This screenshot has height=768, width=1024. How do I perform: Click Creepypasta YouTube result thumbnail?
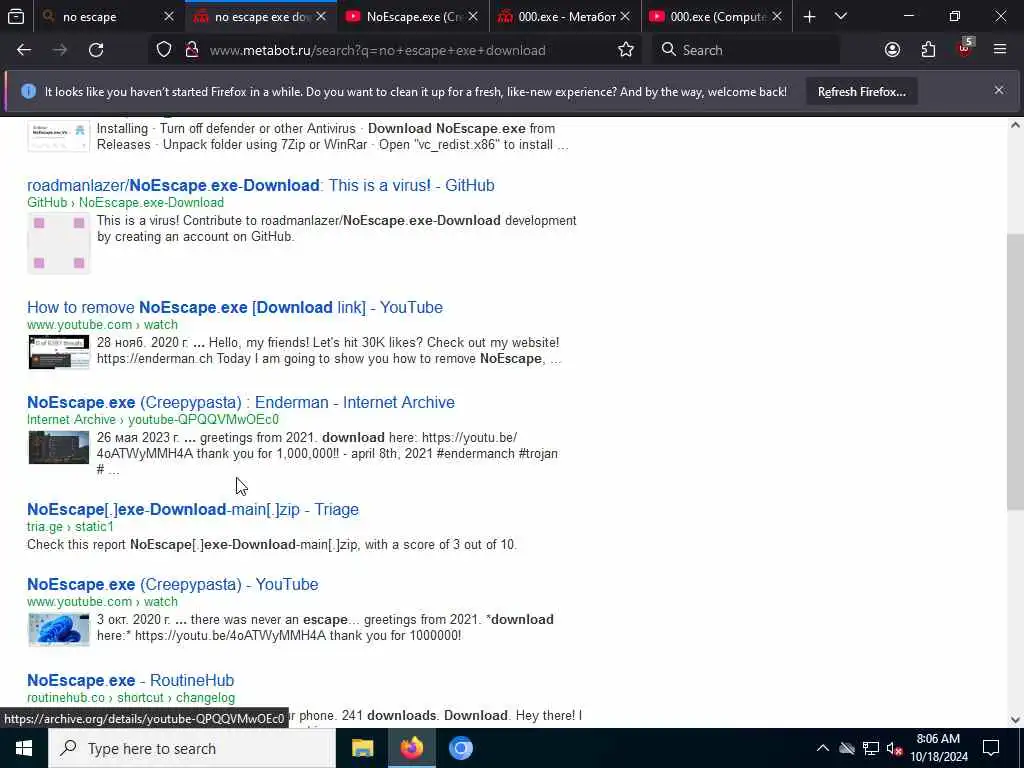[x=59, y=630]
